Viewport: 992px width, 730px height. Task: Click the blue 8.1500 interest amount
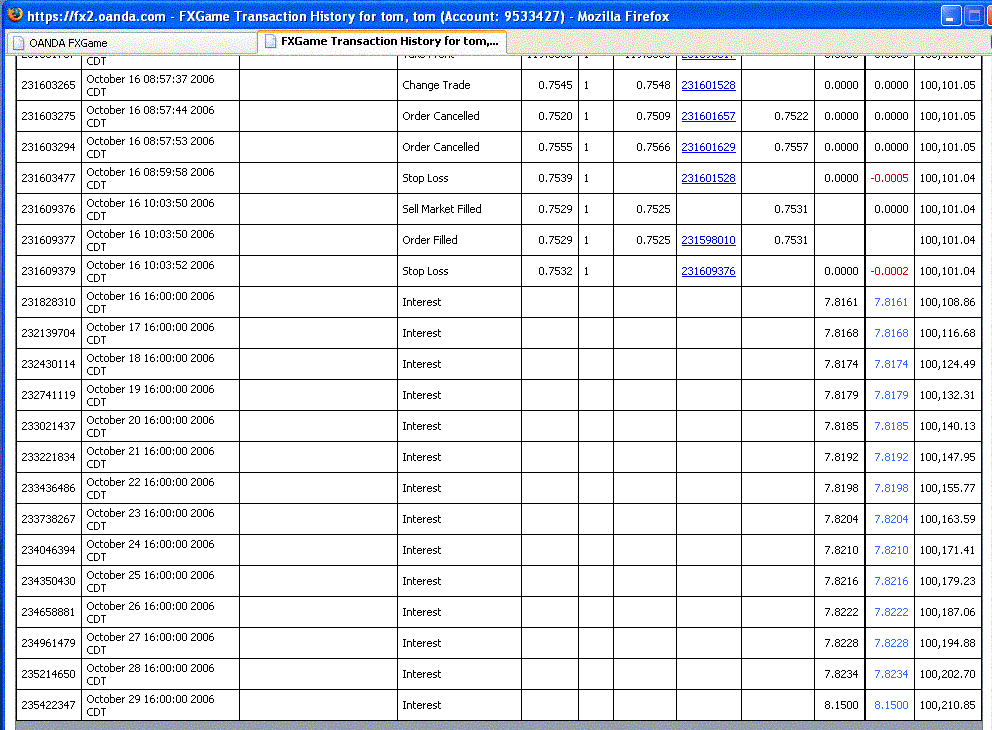point(891,705)
